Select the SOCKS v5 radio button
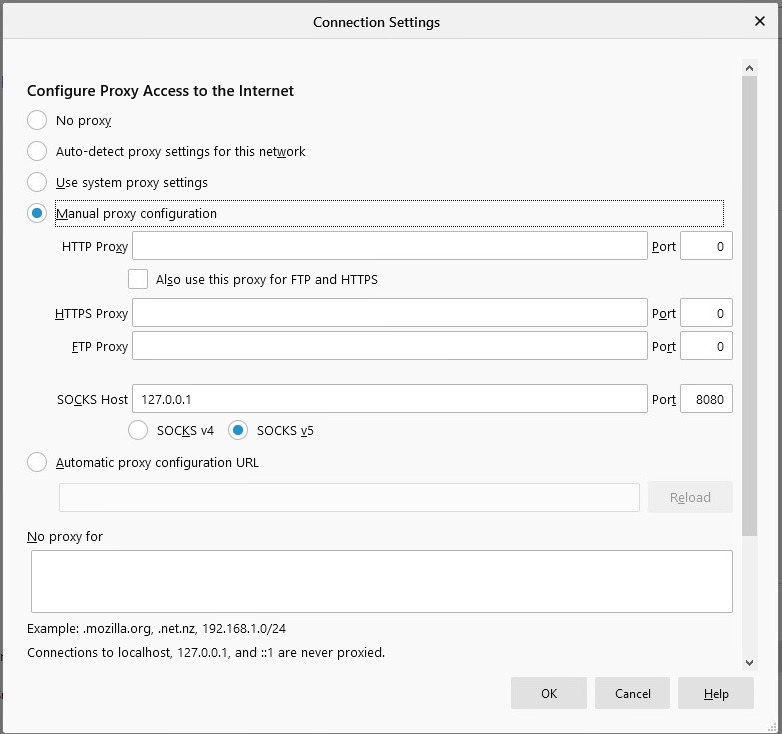 pyautogui.click(x=238, y=430)
